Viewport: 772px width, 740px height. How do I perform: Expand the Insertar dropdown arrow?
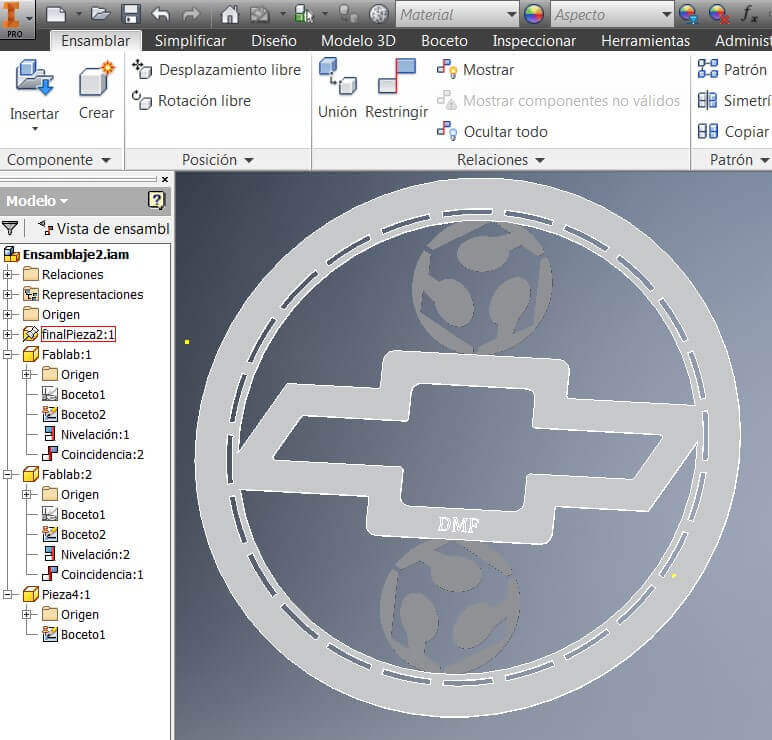click(x=35, y=129)
